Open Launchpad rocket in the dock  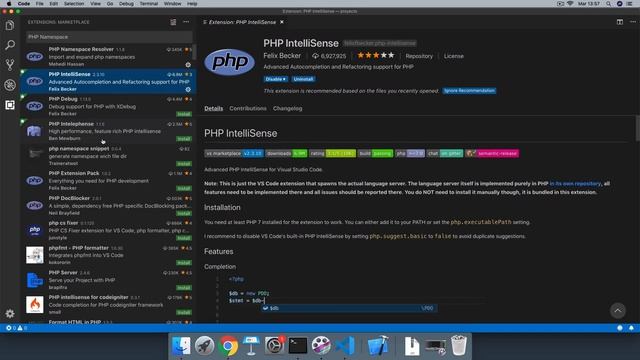[x=204, y=346]
